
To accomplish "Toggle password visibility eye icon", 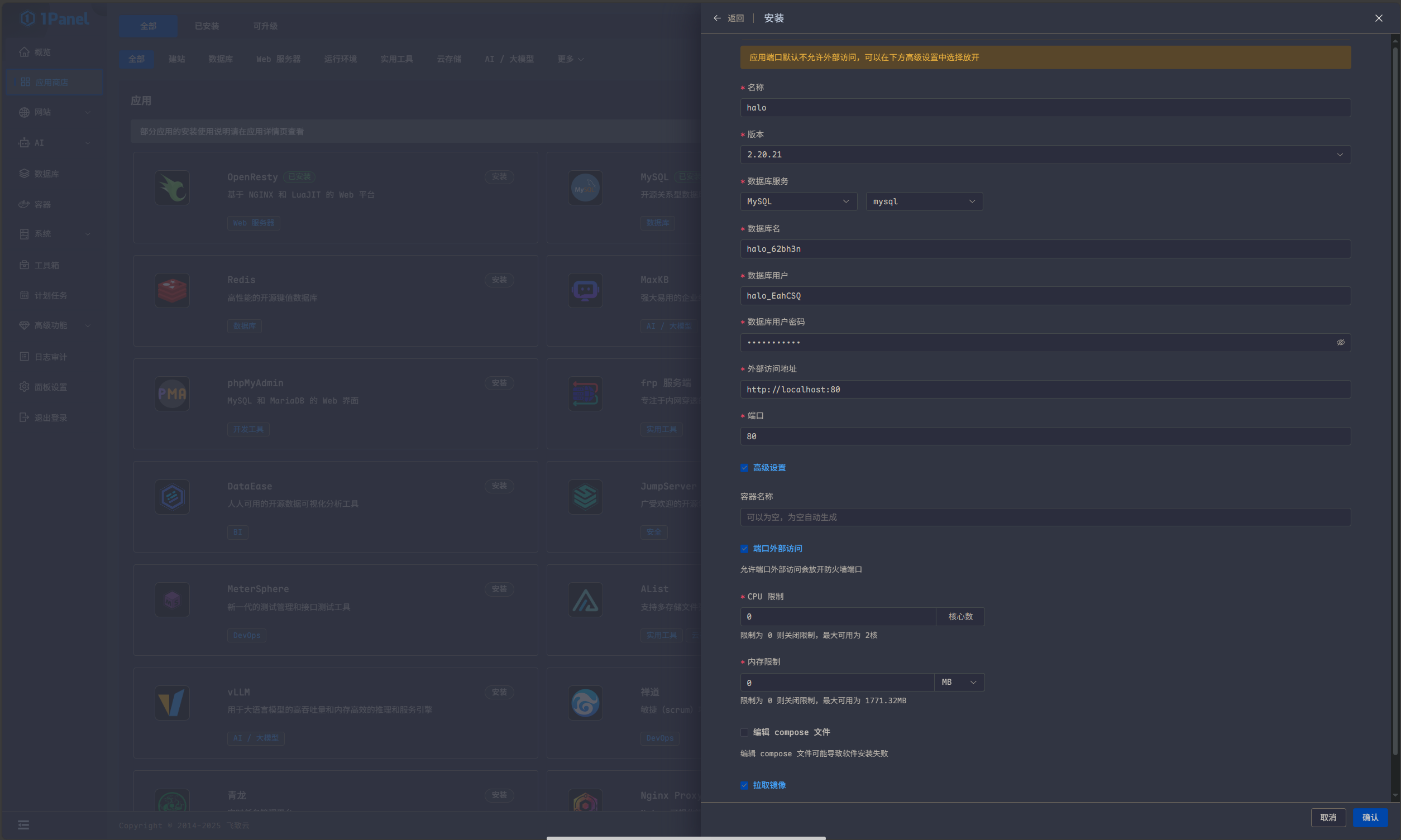I will tap(1340, 343).
